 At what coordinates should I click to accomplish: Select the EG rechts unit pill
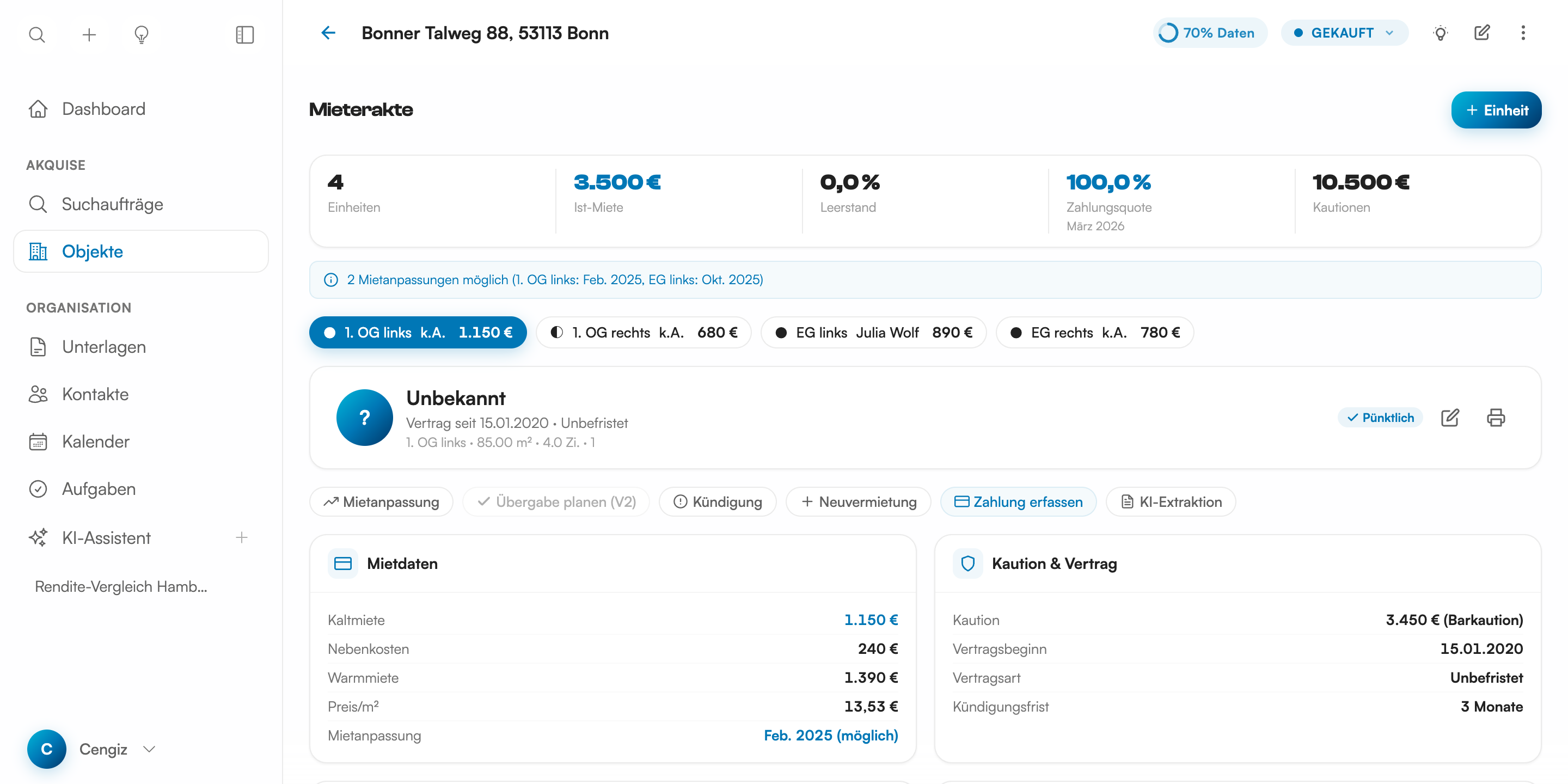tap(1094, 332)
